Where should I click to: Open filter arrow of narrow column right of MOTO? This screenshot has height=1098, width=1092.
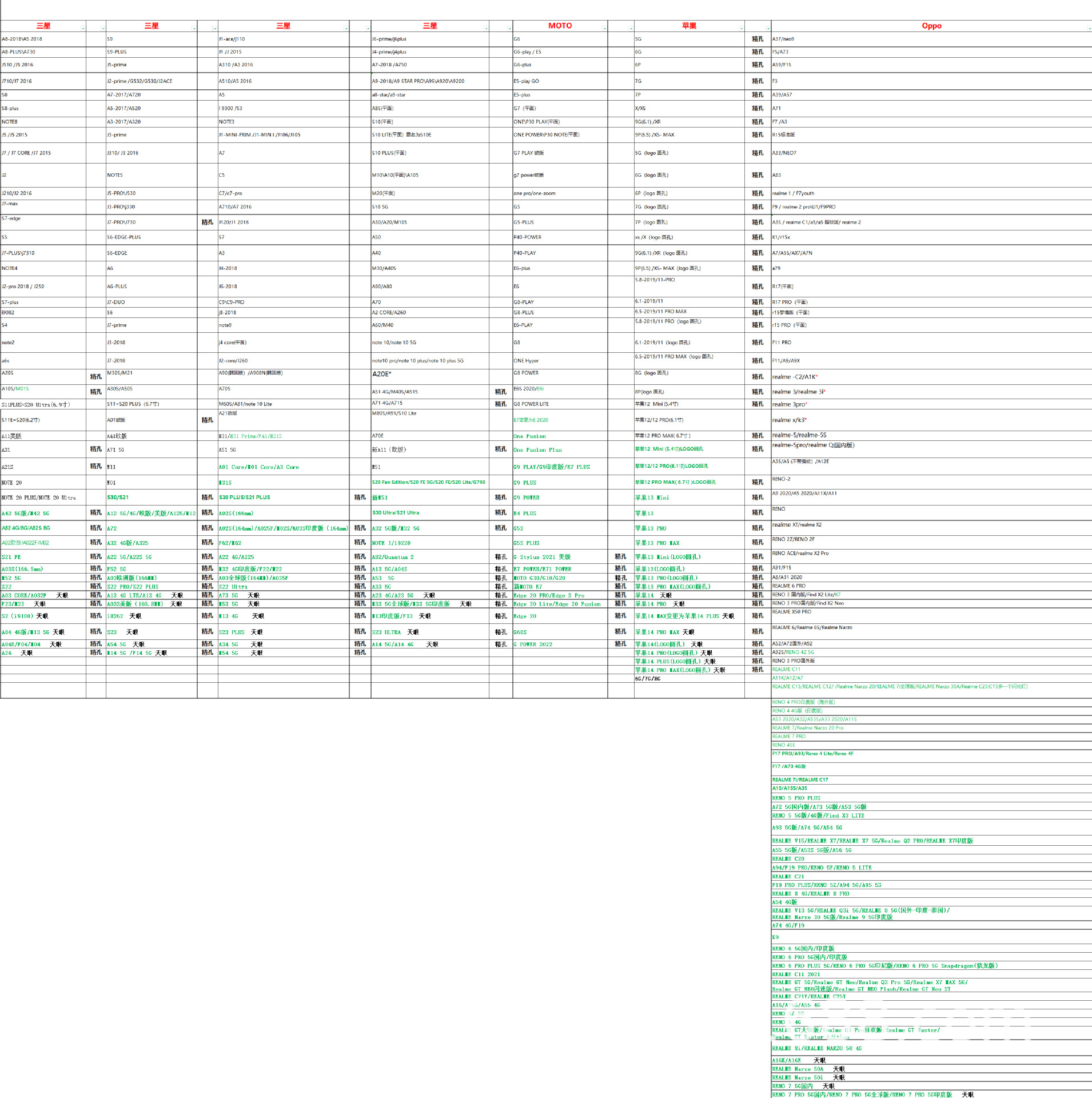pos(631,29)
